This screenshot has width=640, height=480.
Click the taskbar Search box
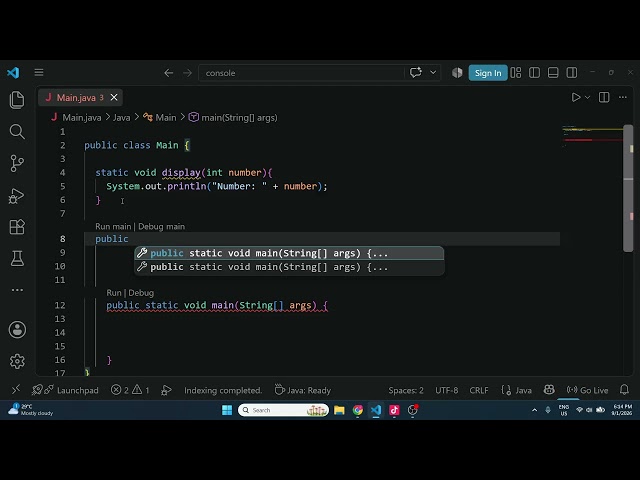[283, 410]
